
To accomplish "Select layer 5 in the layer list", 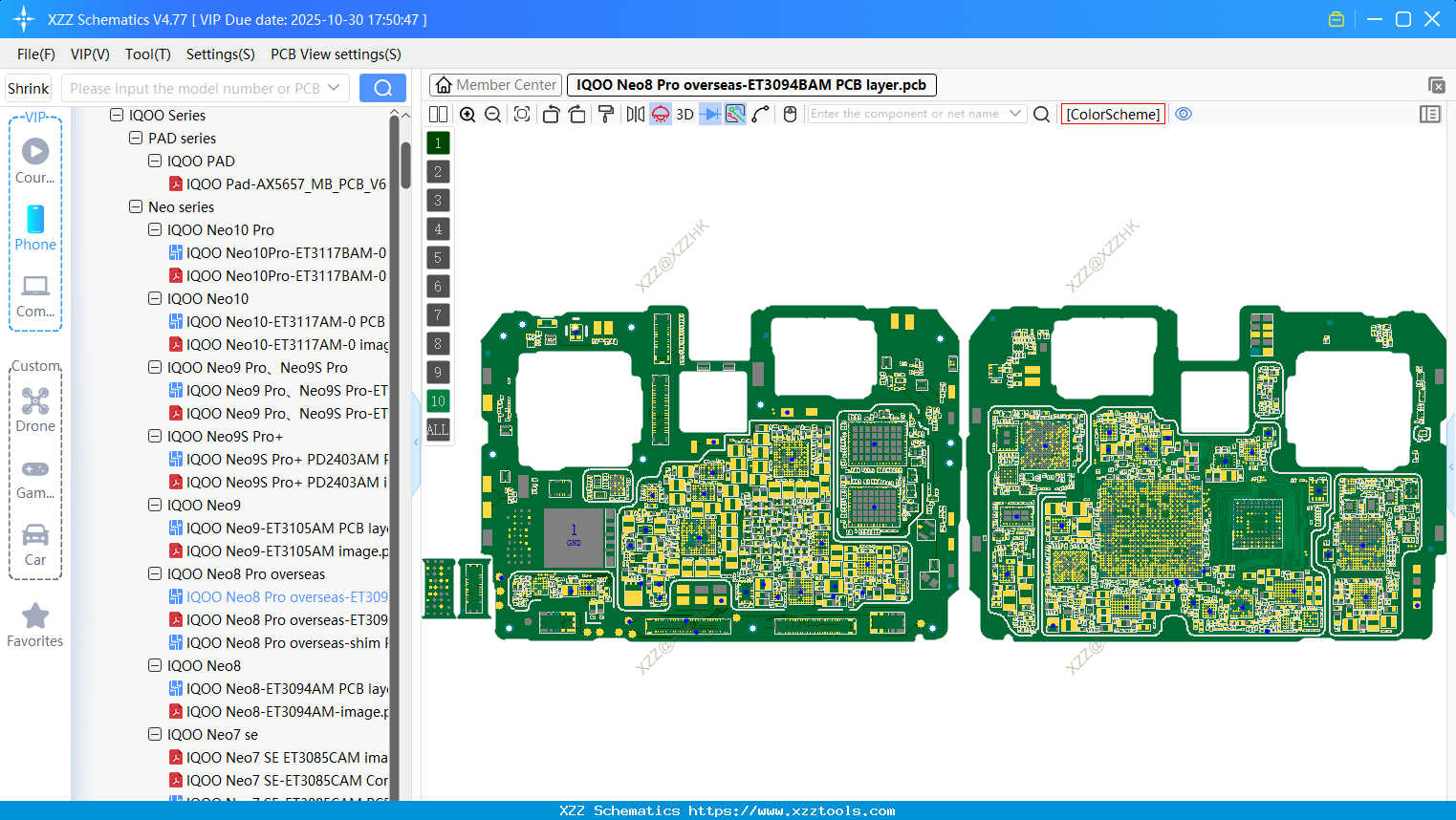I will point(438,257).
